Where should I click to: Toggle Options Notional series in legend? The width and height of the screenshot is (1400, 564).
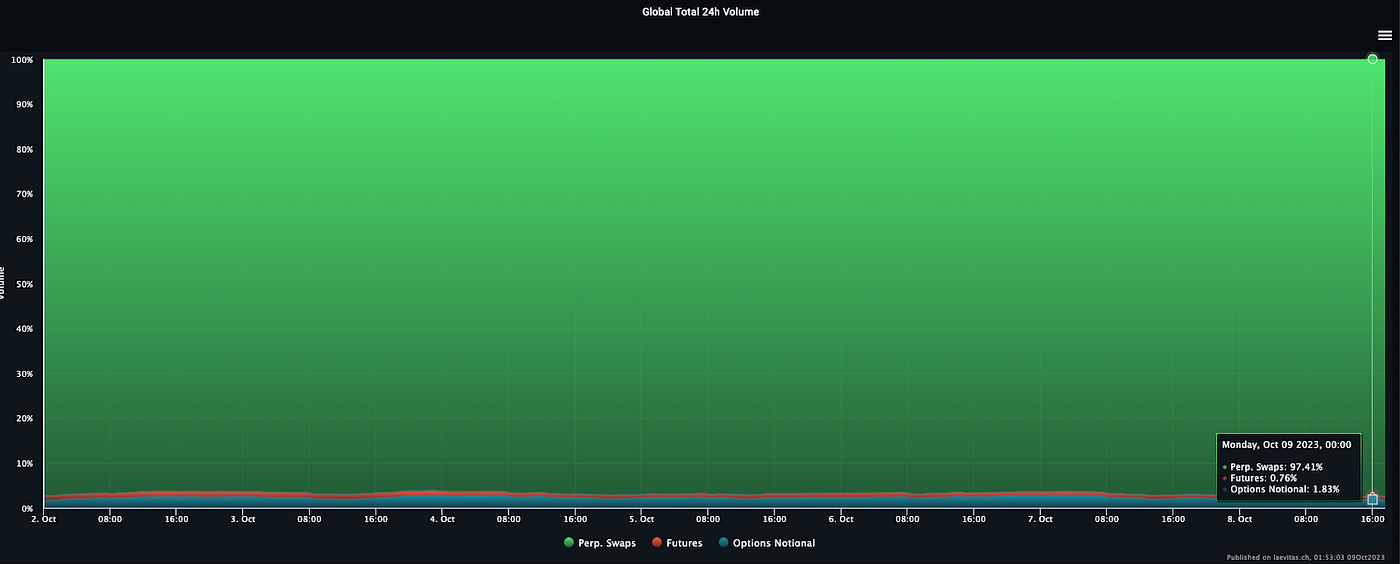(773, 543)
